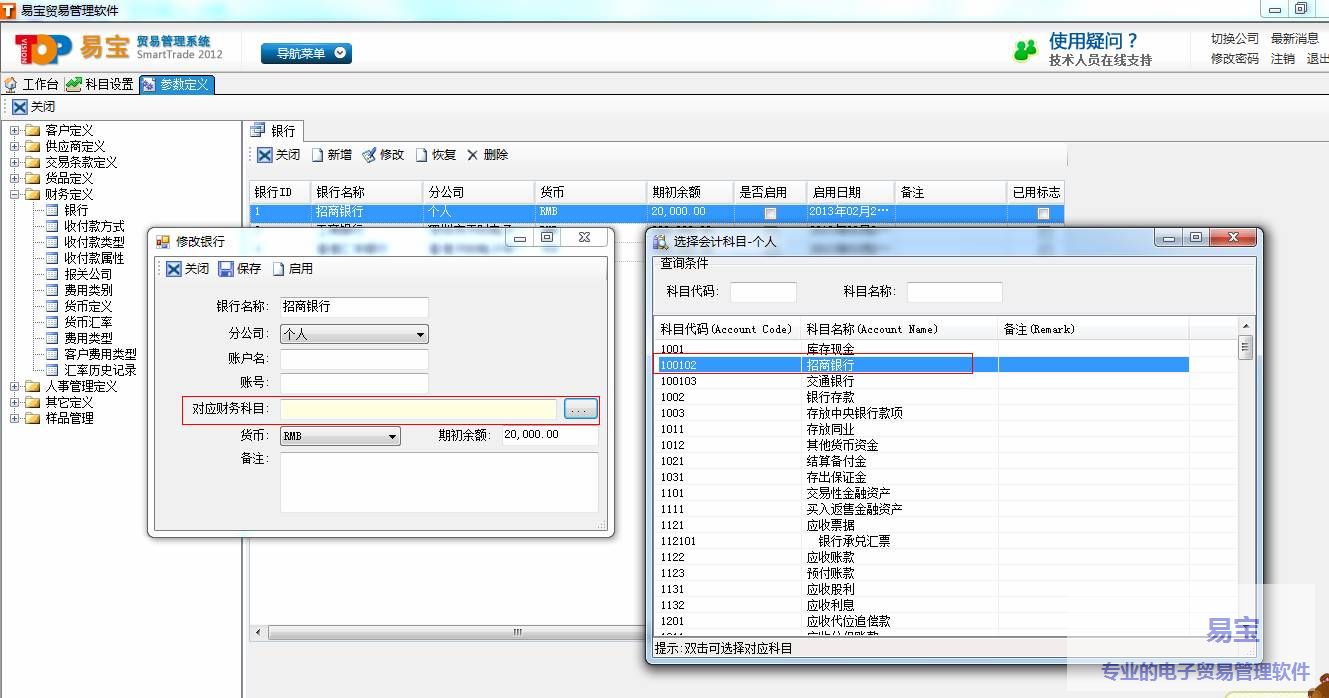Click the ellipsis browse button for 对应财务科目
This screenshot has width=1329, height=698.
(x=581, y=409)
